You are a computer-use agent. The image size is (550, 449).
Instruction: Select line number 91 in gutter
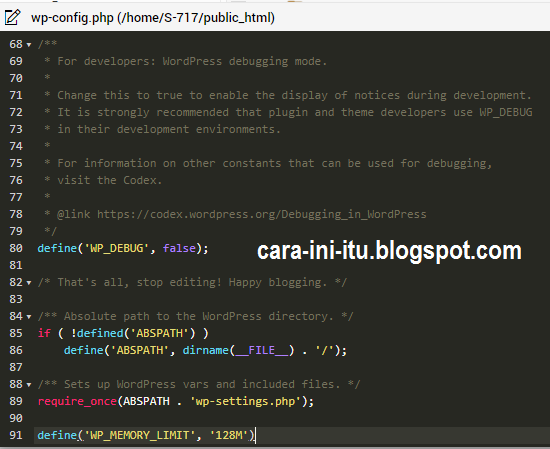point(16,435)
